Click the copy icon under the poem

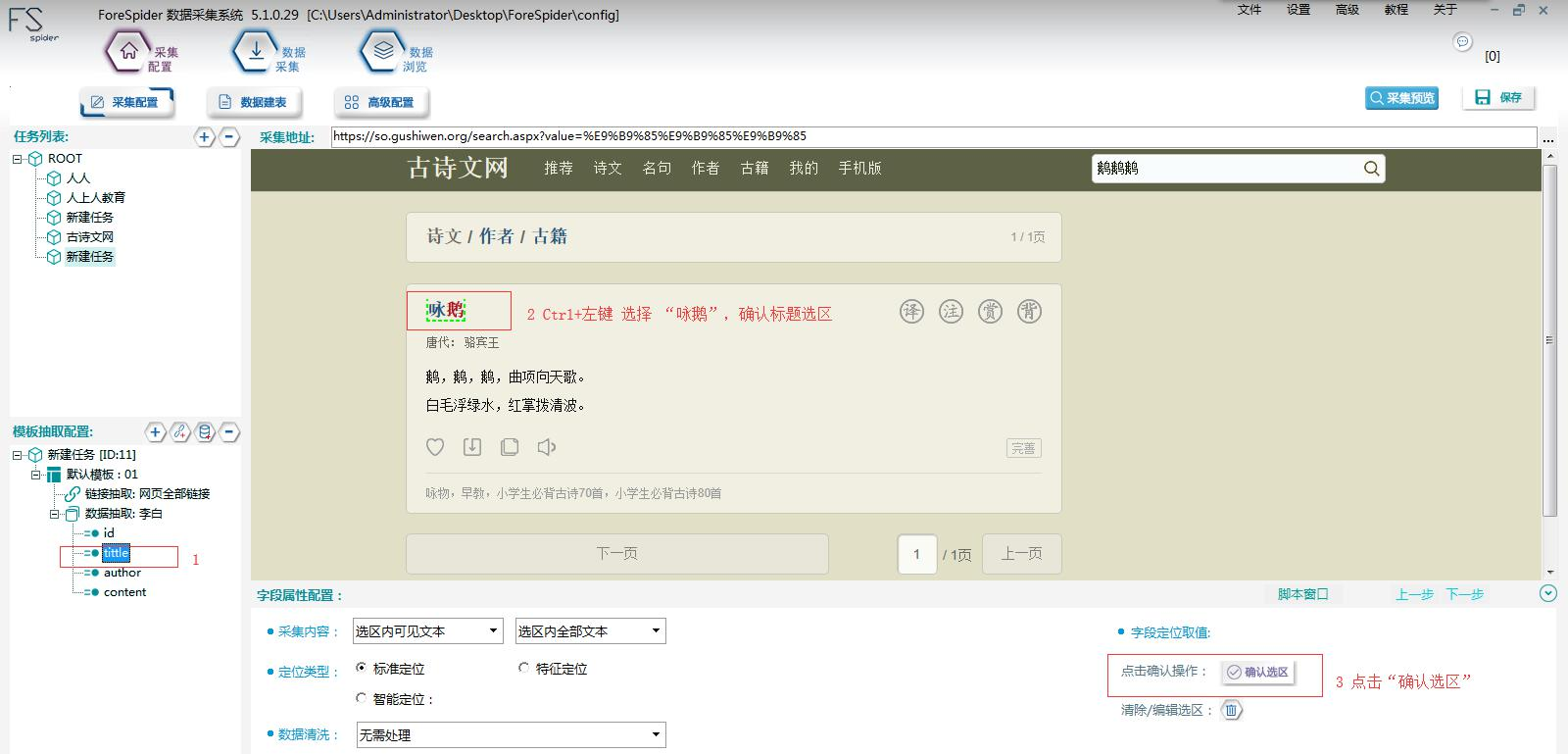pos(510,447)
